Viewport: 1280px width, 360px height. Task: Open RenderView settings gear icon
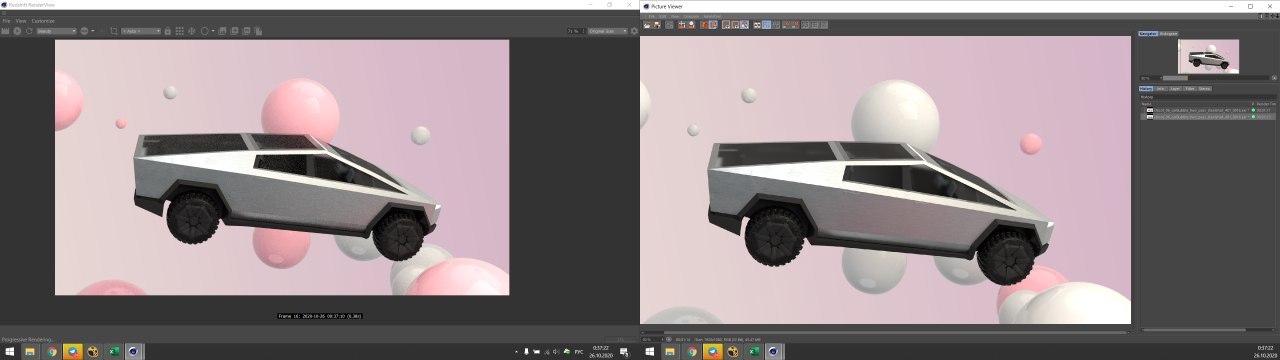[634, 31]
